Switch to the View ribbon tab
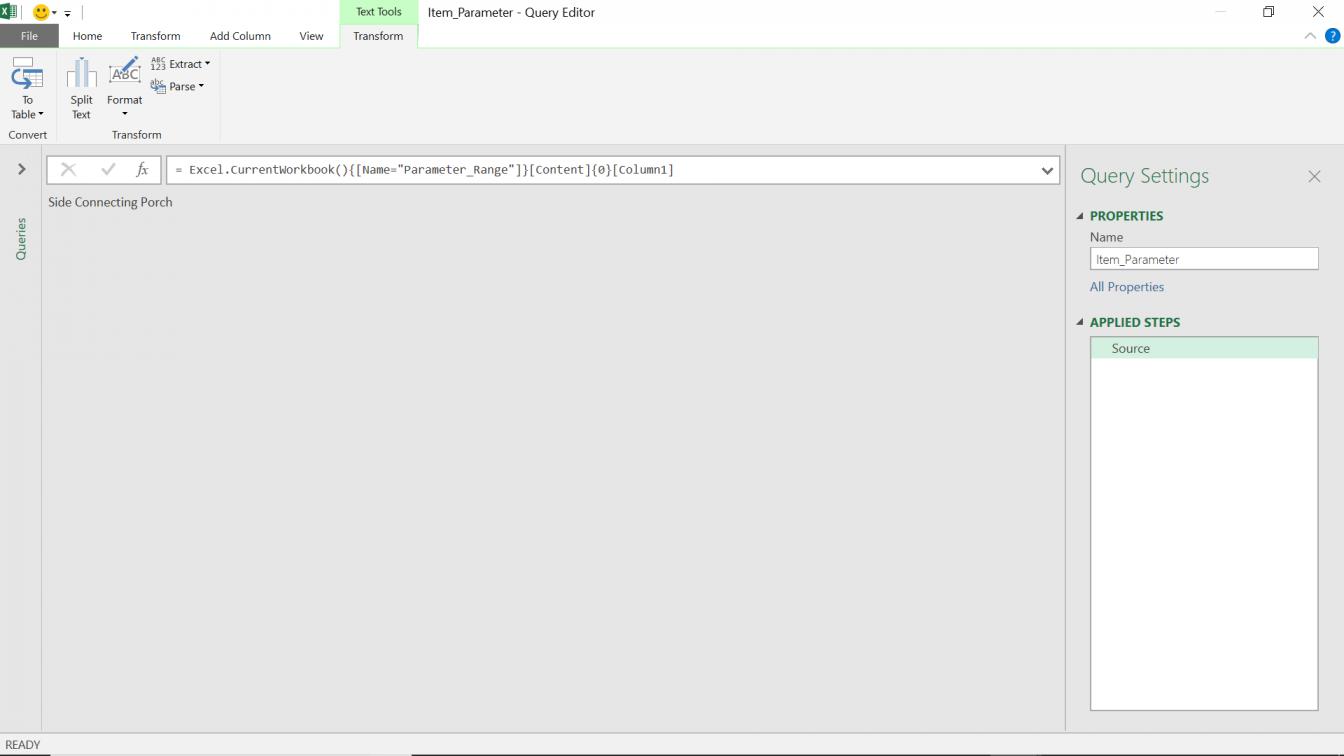 point(311,36)
